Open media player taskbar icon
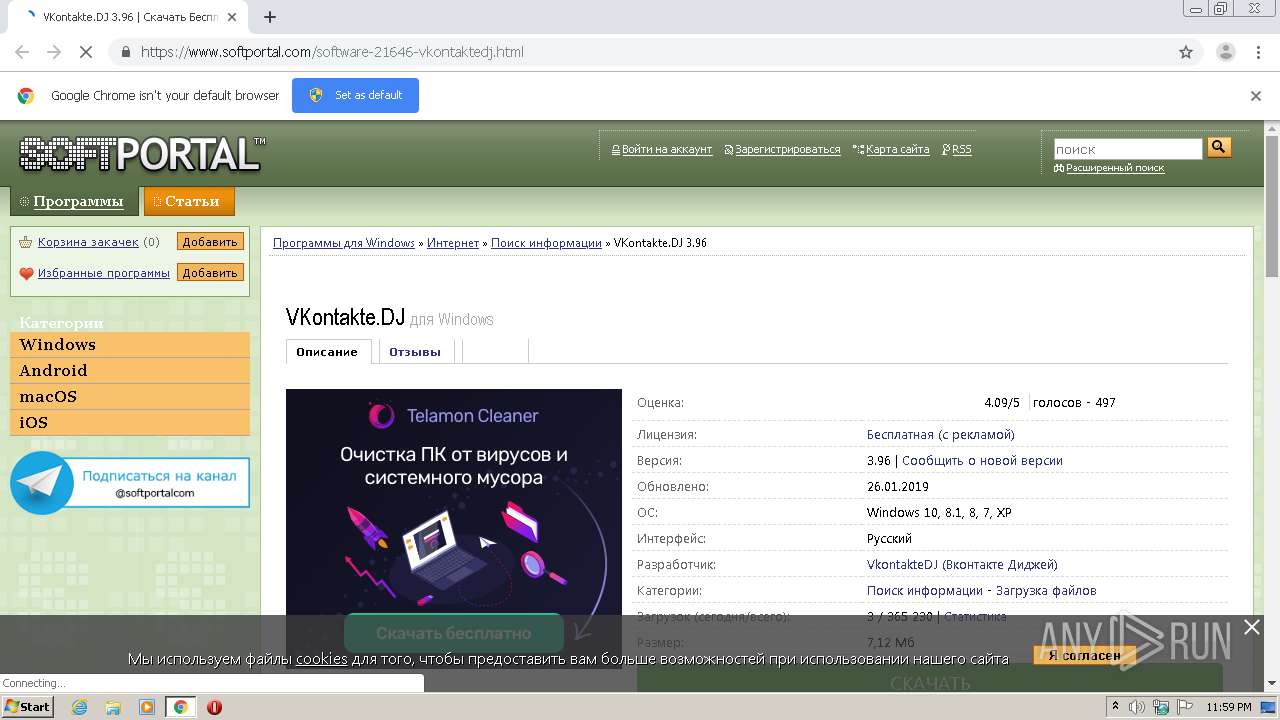The image size is (1280, 720). 147,707
